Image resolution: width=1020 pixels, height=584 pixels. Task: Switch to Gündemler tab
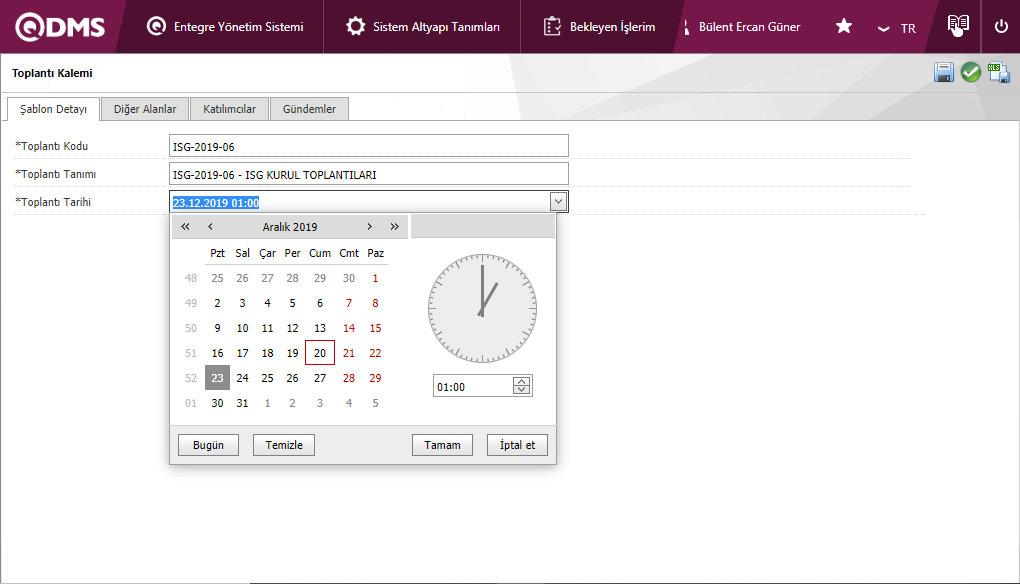point(309,109)
